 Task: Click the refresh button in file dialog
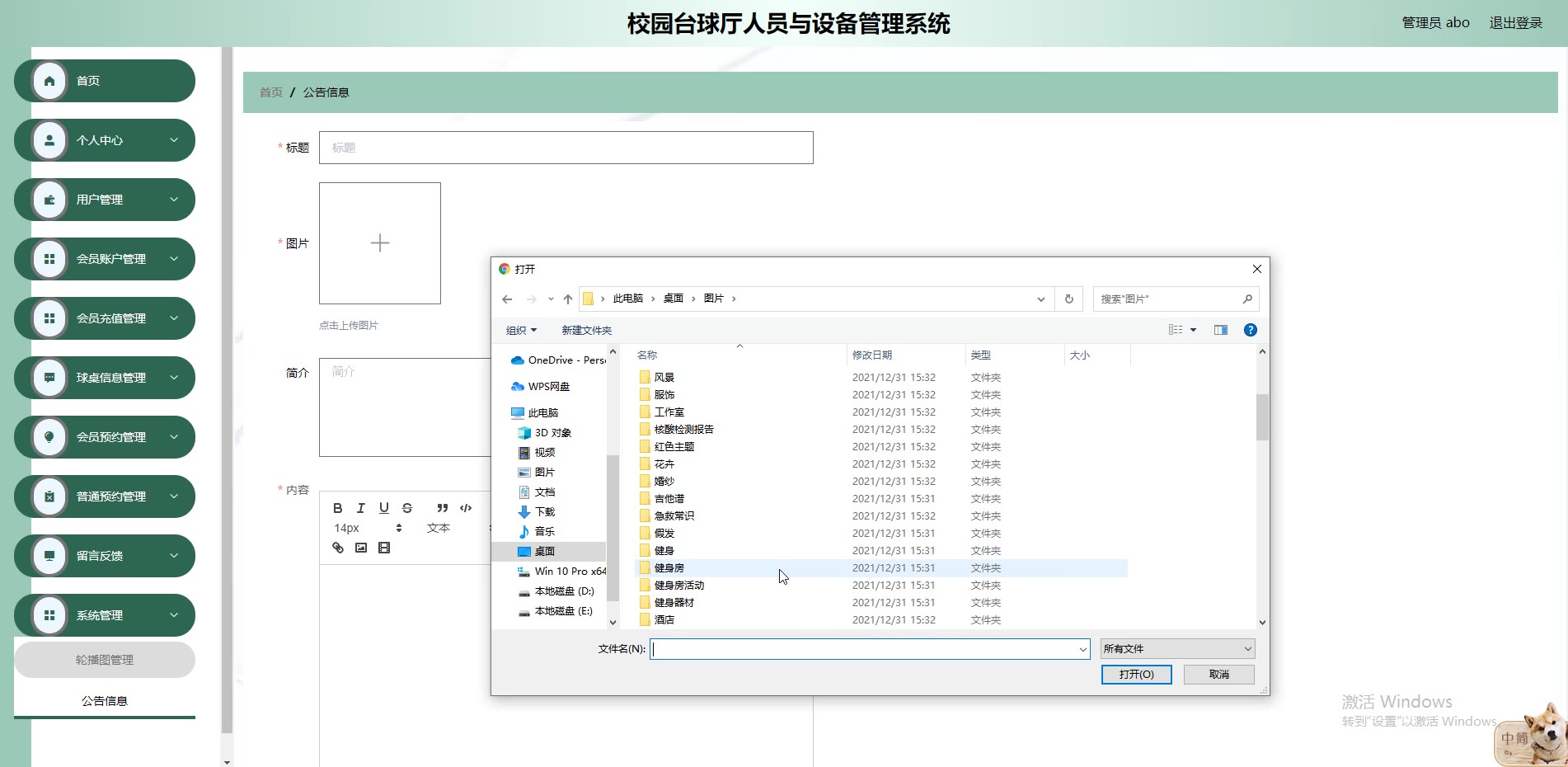[1068, 299]
